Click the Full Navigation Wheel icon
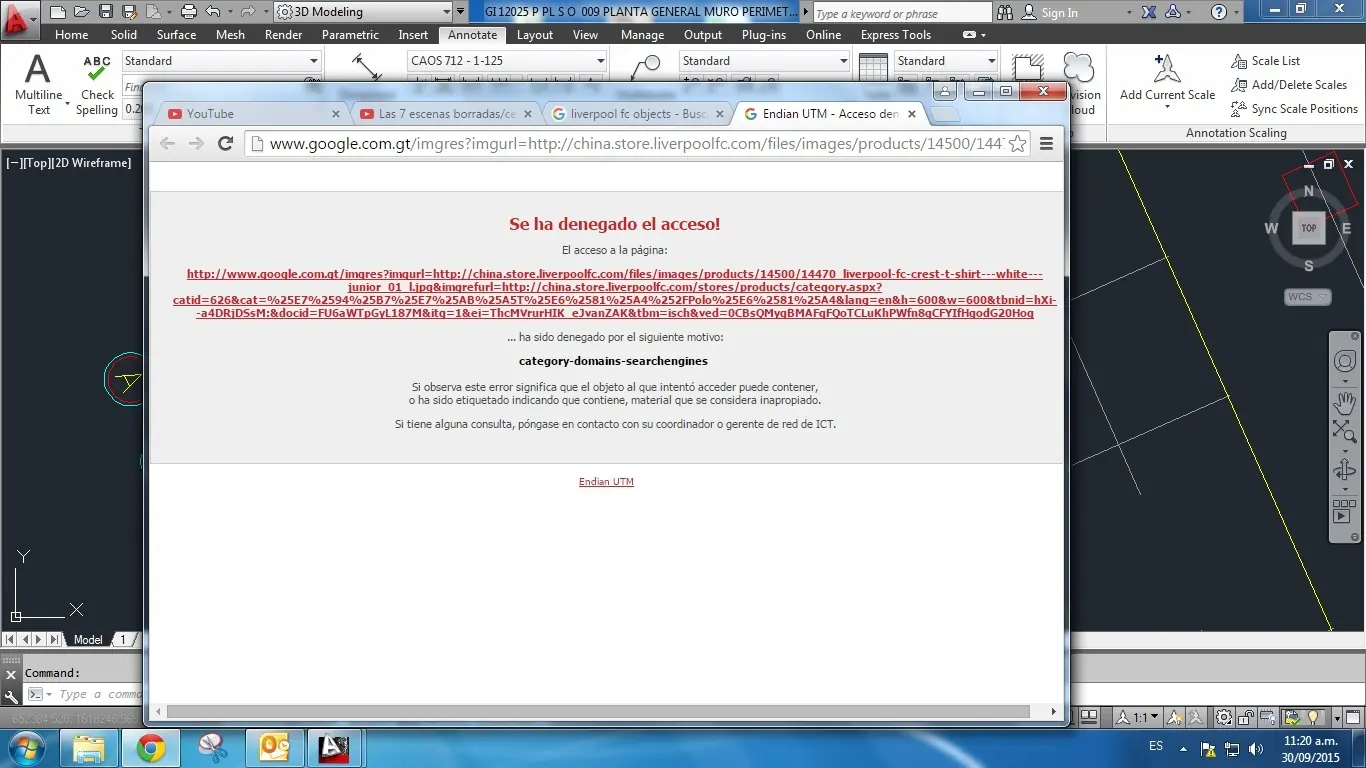1366x768 pixels. tap(1345, 361)
